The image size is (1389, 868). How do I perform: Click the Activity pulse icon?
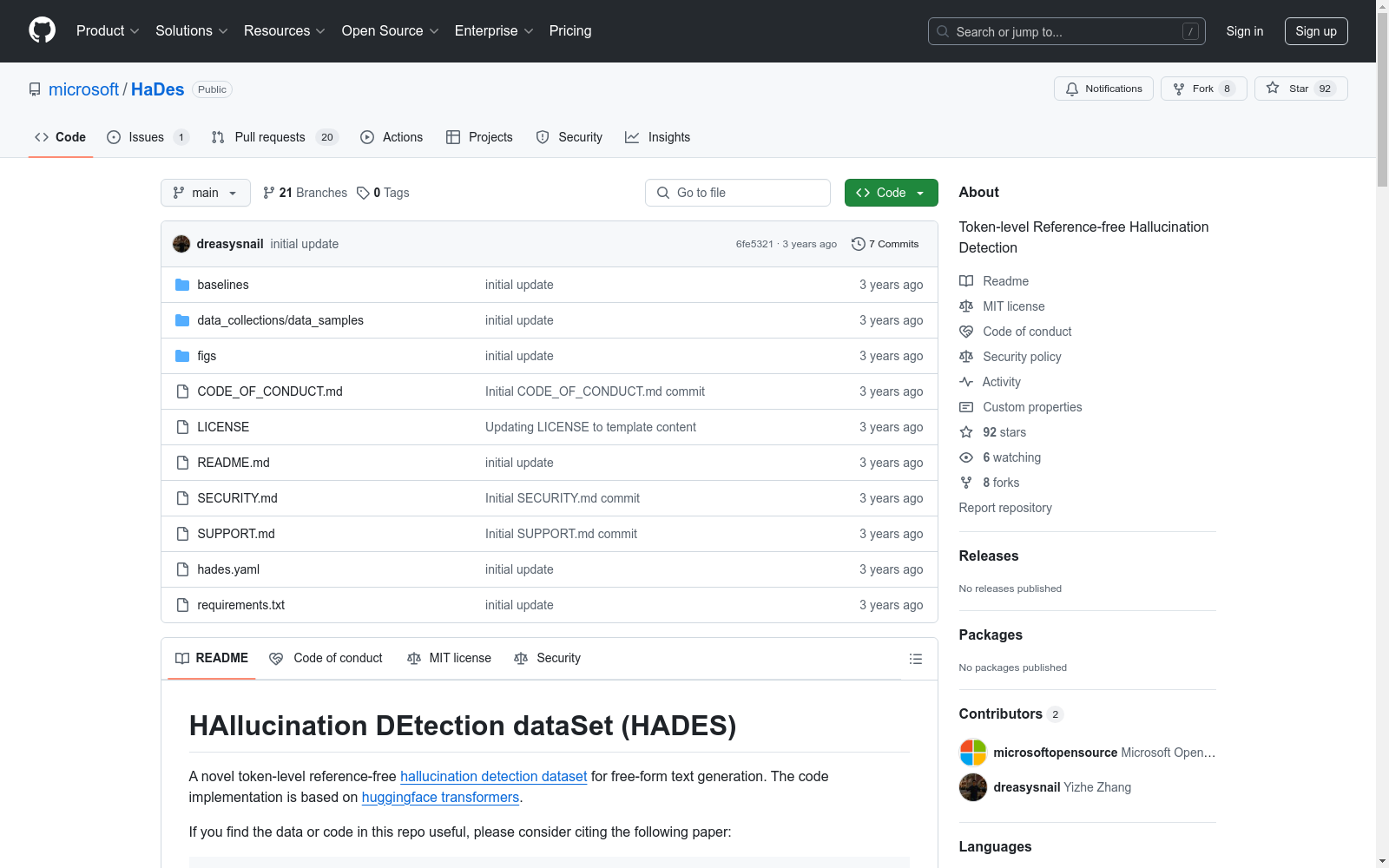[966, 382]
